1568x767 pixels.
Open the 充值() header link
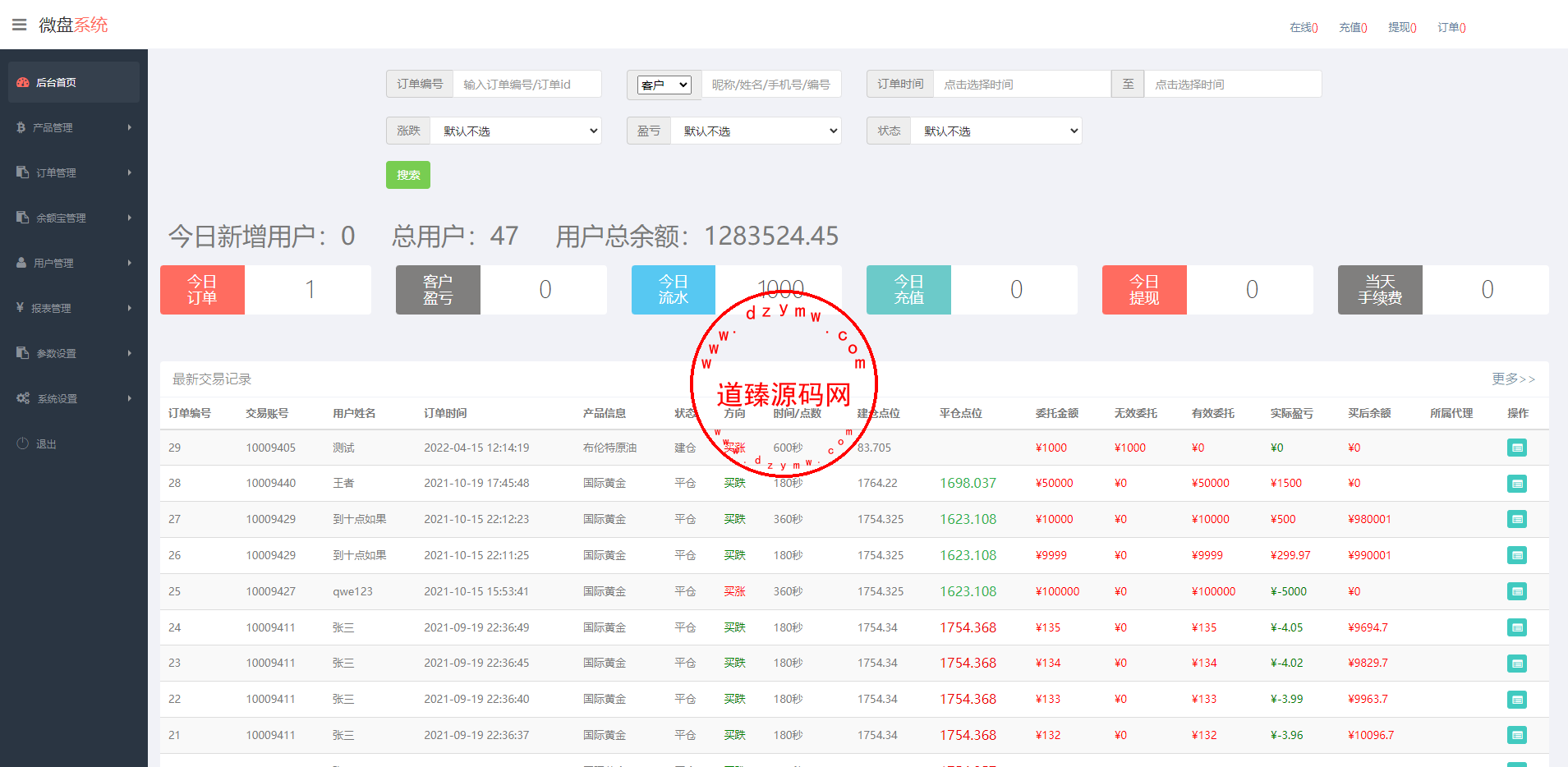[1353, 27]
